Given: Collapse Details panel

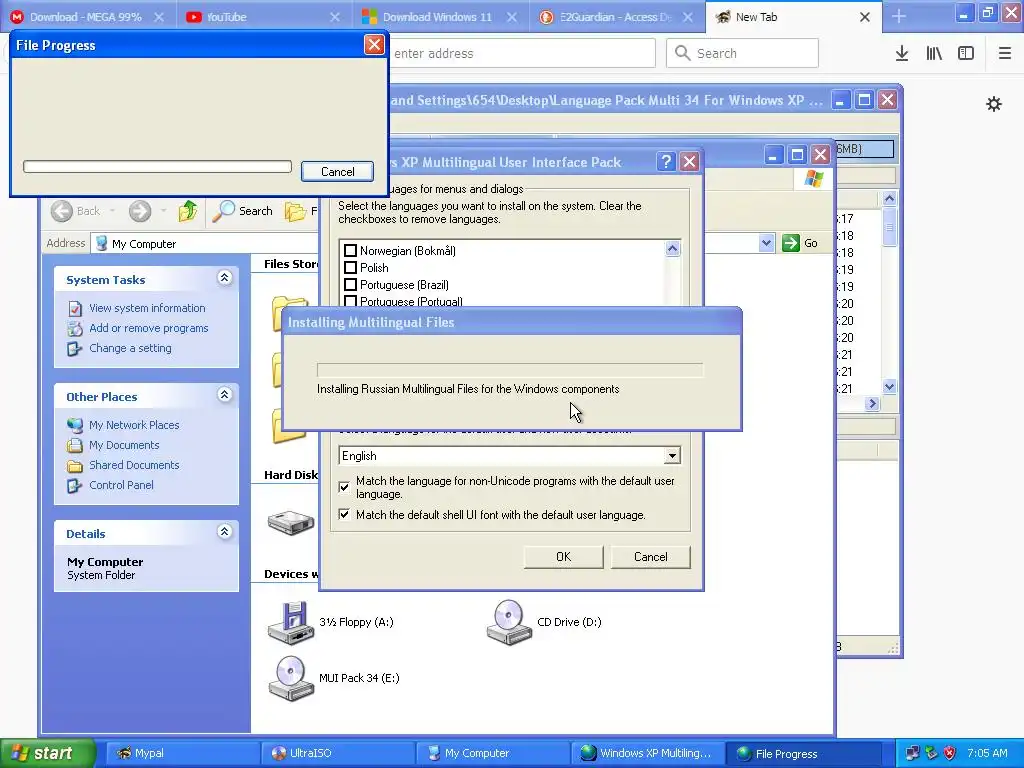Looking at the screenshot, I should coord(225,532).
